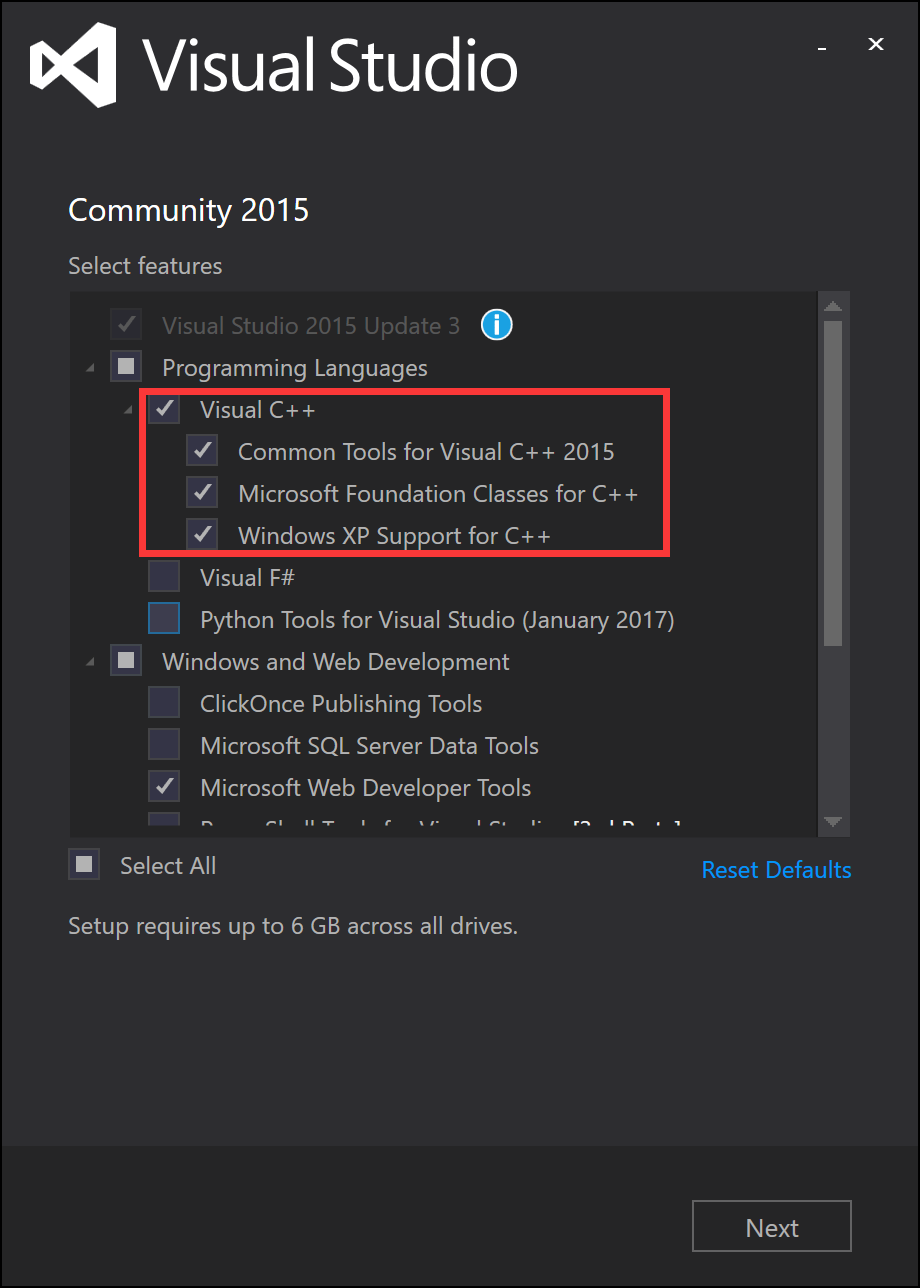Screen dimensions: 920x1288
Task: Check Python Tools for Visual Studio
Action: [x=164, y=619]
